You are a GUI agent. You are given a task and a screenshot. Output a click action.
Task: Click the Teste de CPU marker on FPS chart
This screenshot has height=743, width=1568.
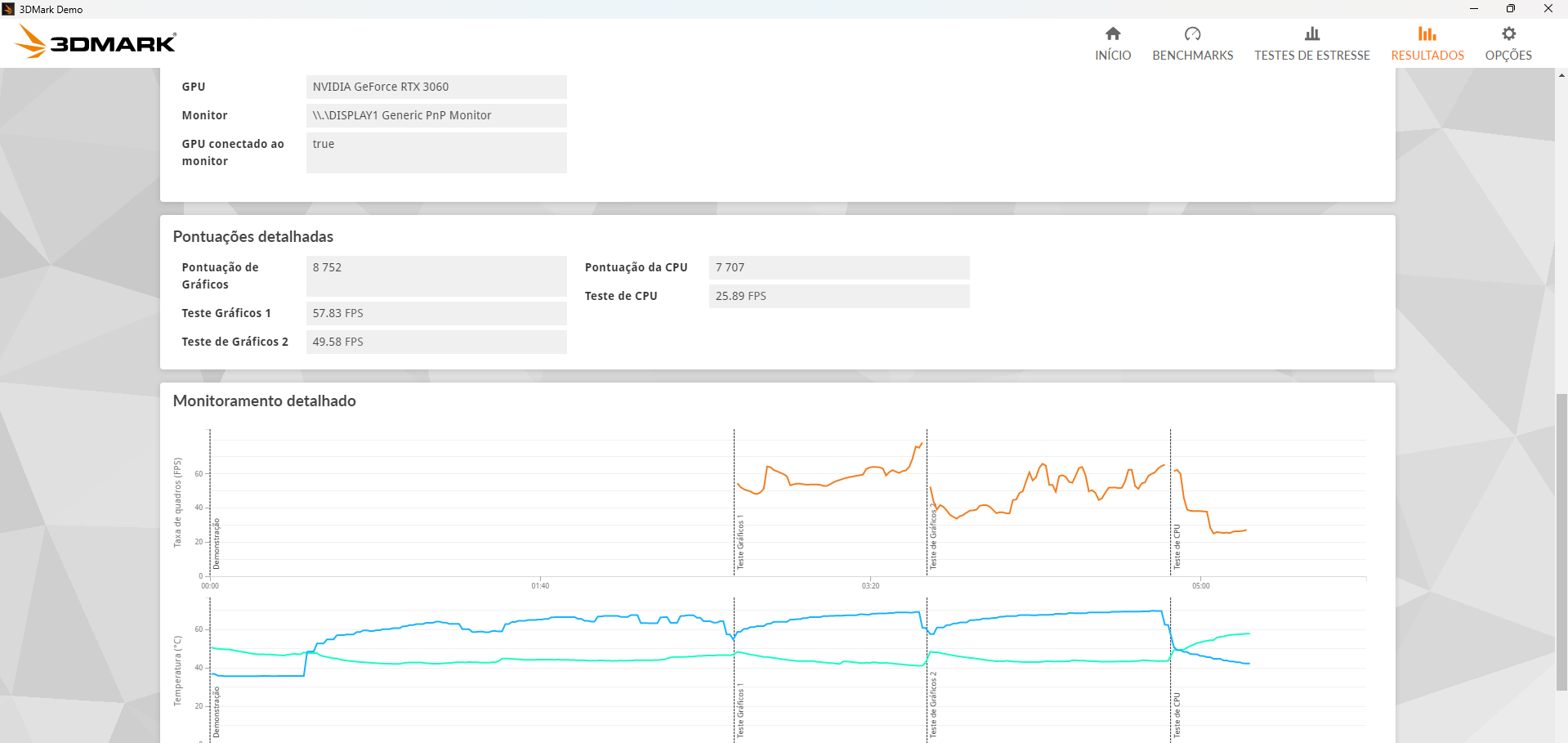1177,546
